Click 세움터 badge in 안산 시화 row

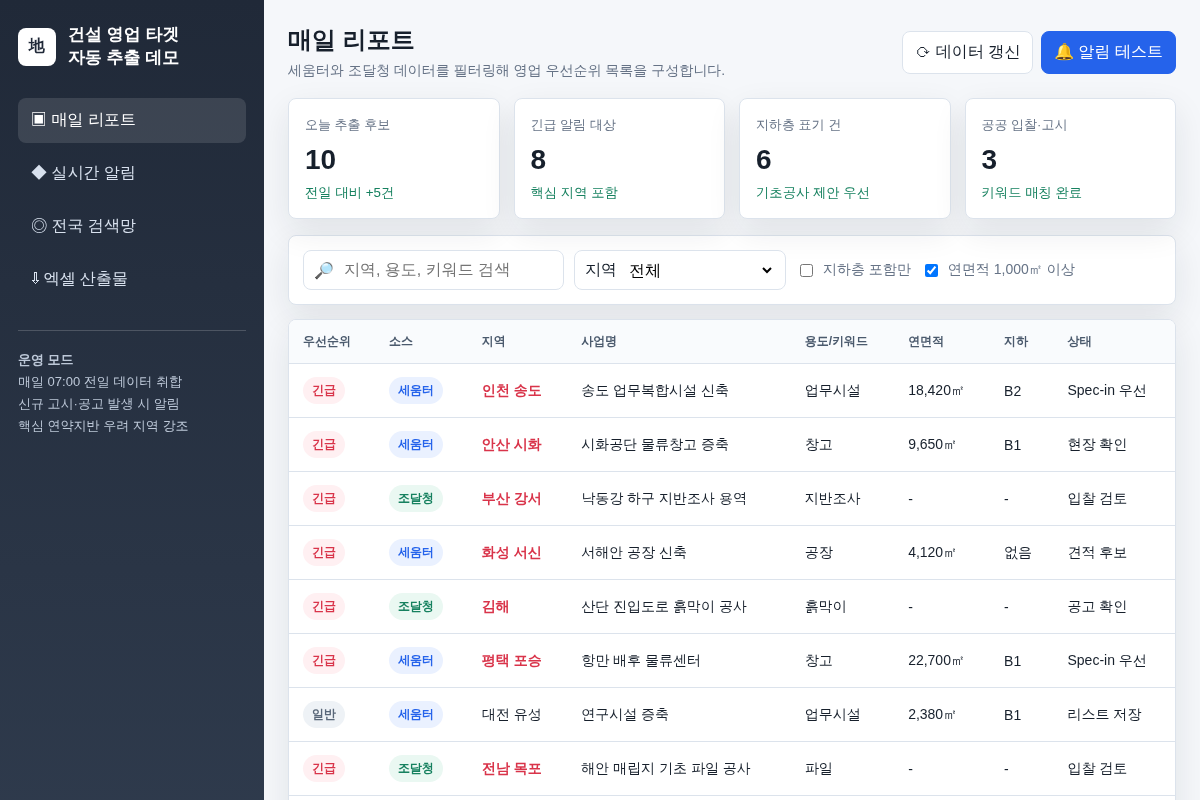click(x=416, y=444)
